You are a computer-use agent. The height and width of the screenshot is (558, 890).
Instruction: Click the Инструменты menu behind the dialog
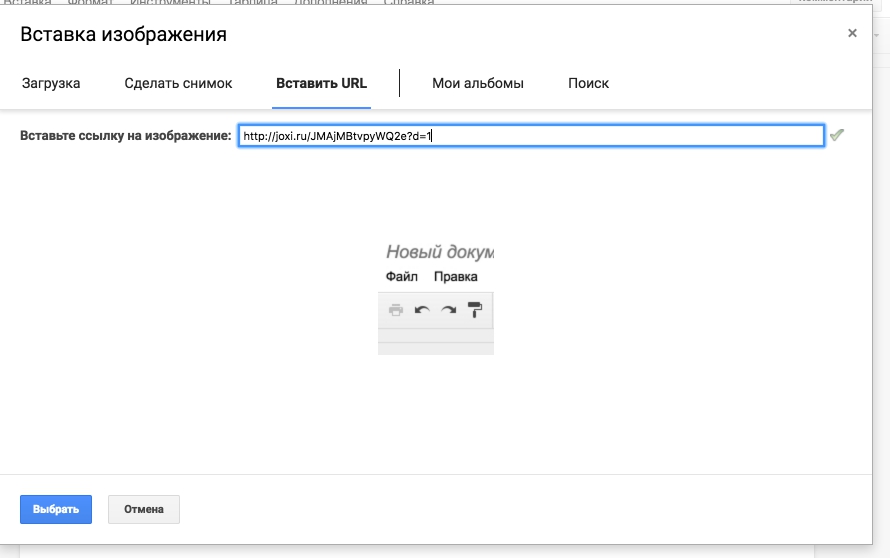tap(170, 3)
